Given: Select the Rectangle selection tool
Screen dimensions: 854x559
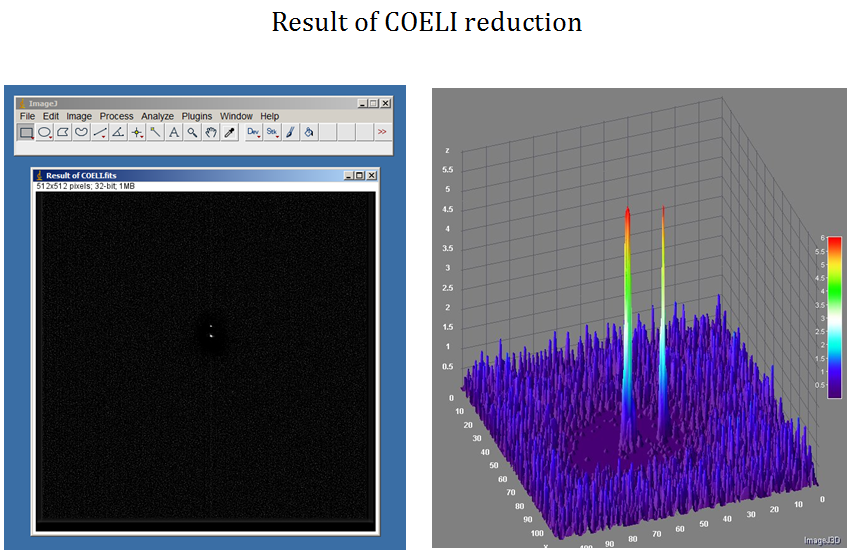Looking at the screenshot, I should tap(27, 132).
